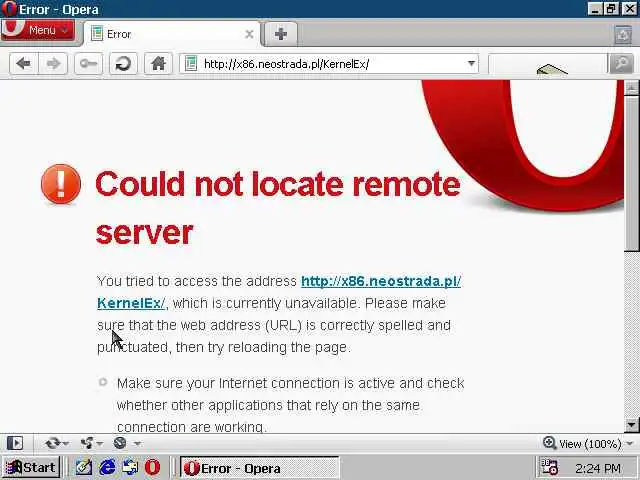
Task: Click into the search field
Action: (x=548, y=64)
